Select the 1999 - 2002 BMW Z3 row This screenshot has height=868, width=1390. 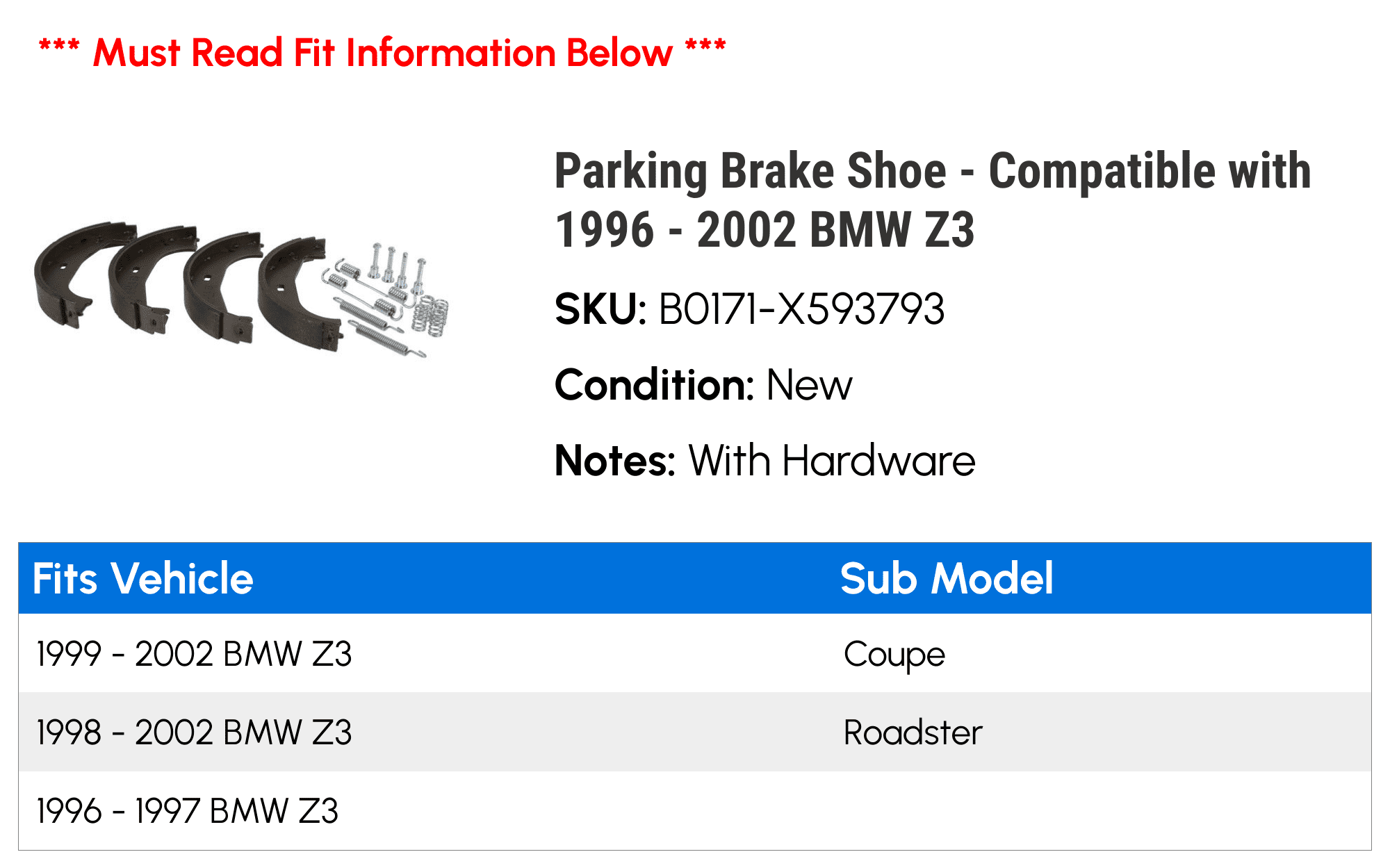[695, 653]
